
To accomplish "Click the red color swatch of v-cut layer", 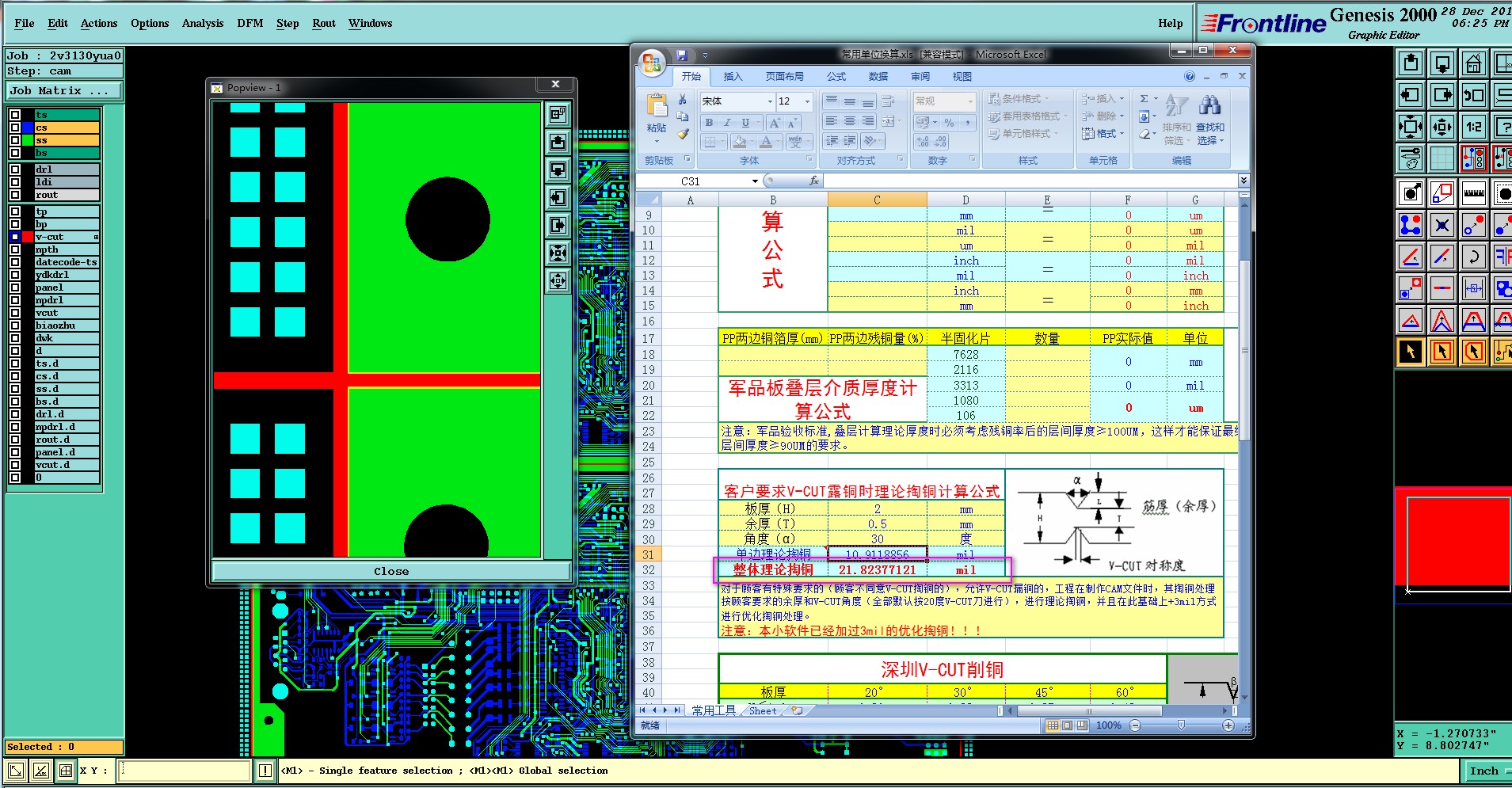I will pyautogui.click(x=28, y=237).
